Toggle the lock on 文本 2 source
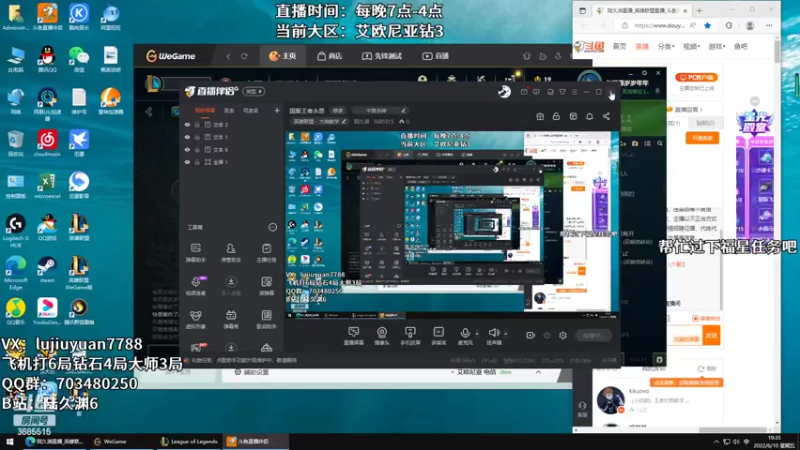The height and width of the screenshot is (450, 800). 197,124
